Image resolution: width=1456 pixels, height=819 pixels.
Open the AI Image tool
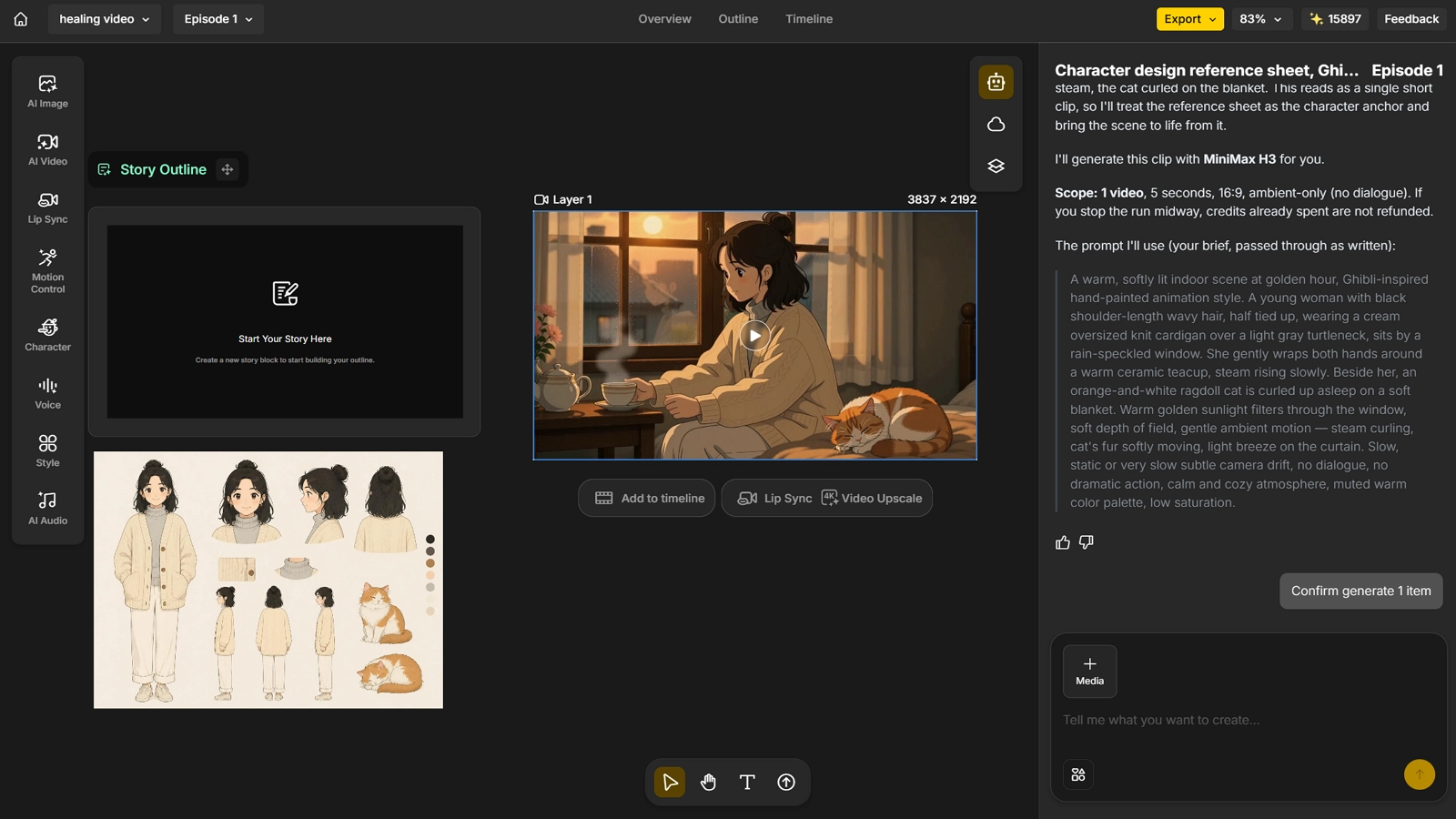(x=48, y=92)
